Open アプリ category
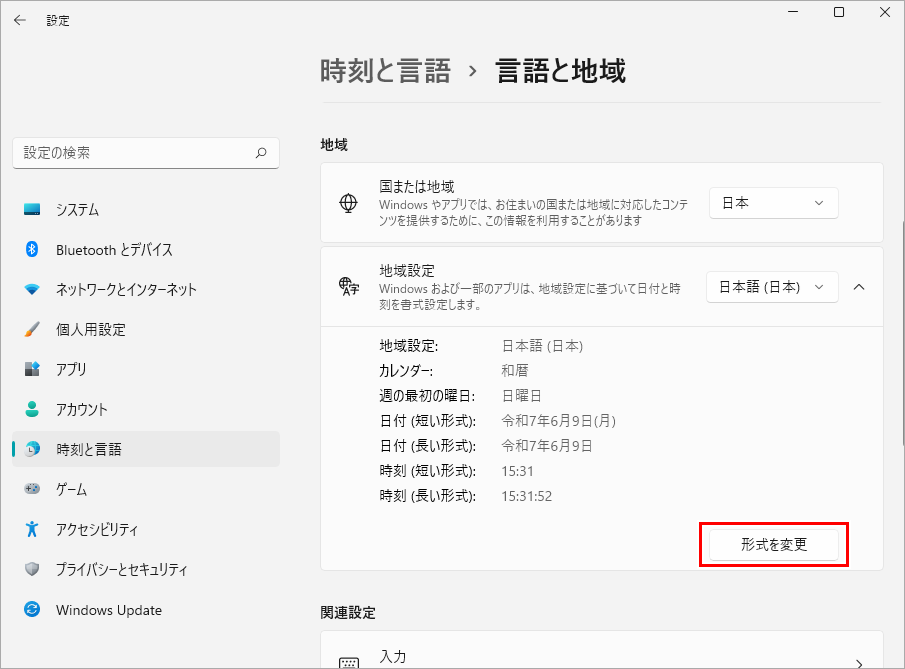Screen dimensions: 905x669 point(146,369)
